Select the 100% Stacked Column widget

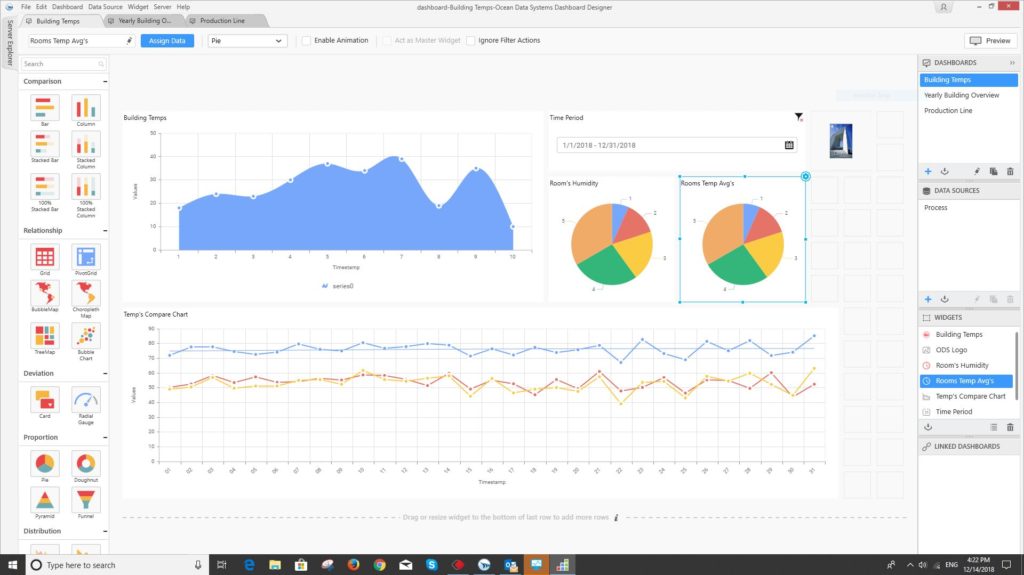tap(86, 186)
